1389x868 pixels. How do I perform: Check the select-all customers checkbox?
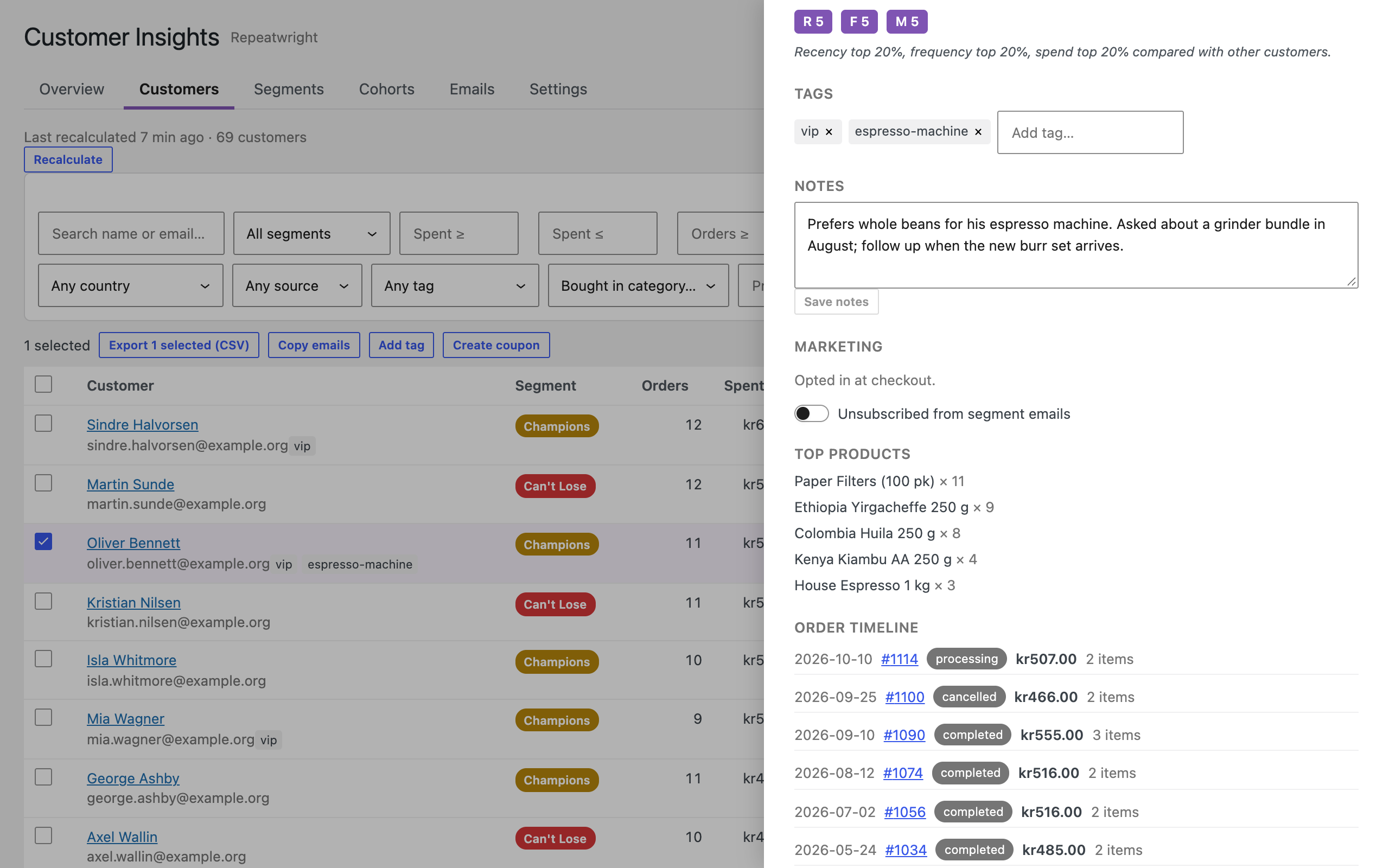(43, 384)
